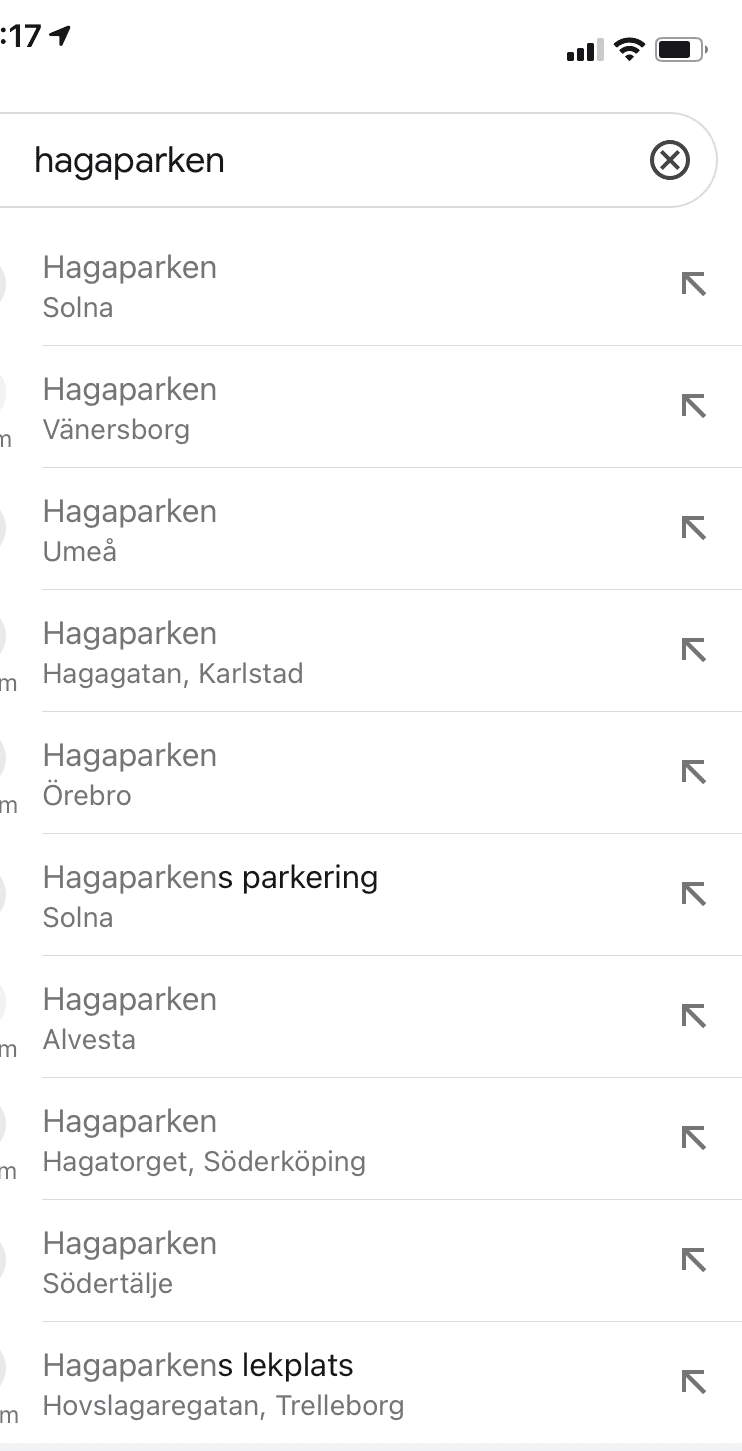Image resolution: width=742 pixels, height=1451 pixels.
Task: Pick Hagaparken in Örebro
Action: 300,774
